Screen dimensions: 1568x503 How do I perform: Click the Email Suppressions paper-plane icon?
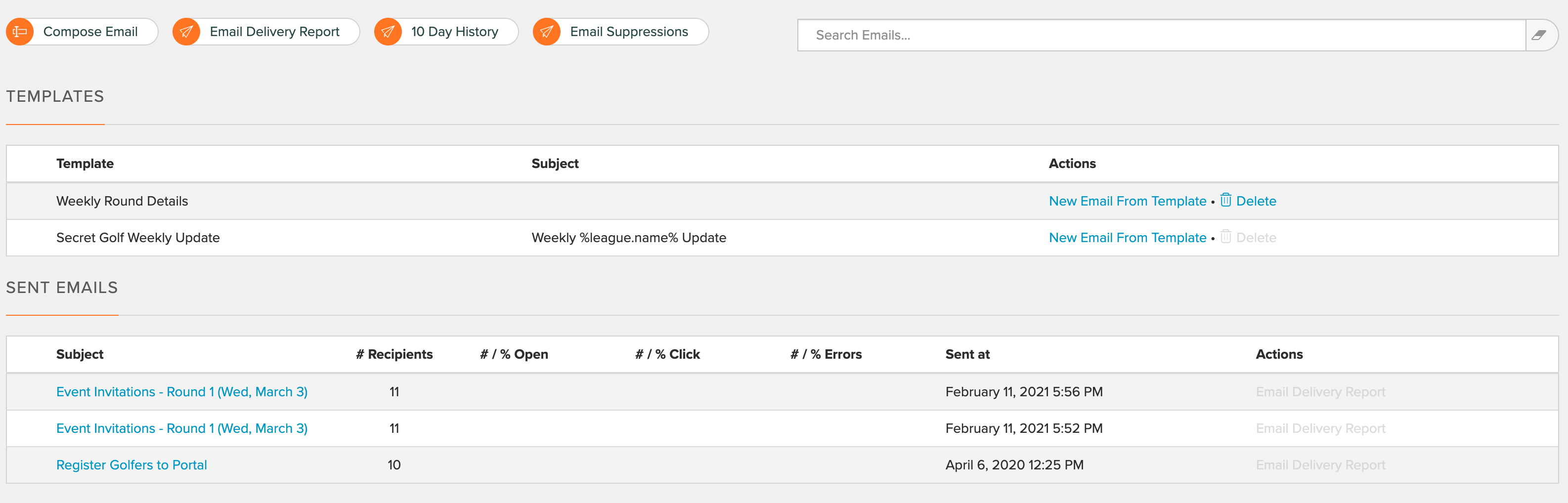pos(547,32)
